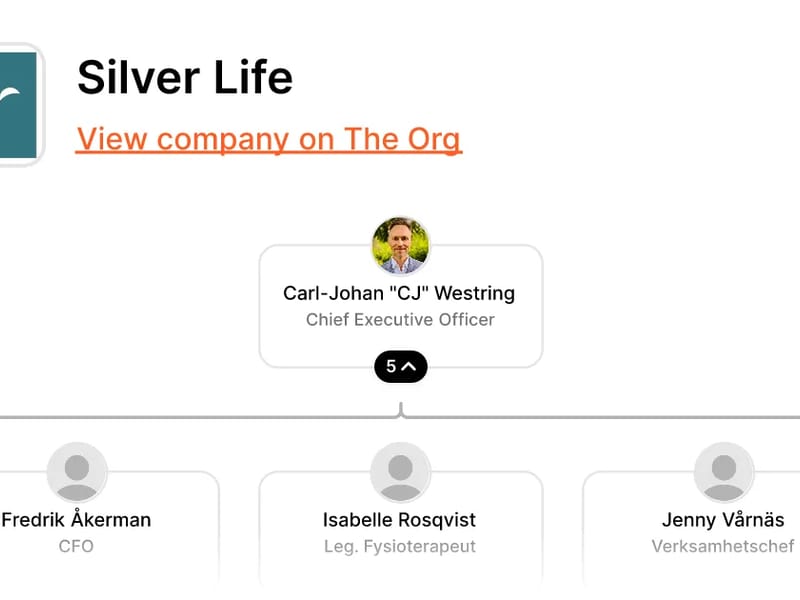Viewport: 800px width, 600px height.
Task: Click Jenny Vårnäs's avatar placeholder icon
Action: click(x=723, y=472)
